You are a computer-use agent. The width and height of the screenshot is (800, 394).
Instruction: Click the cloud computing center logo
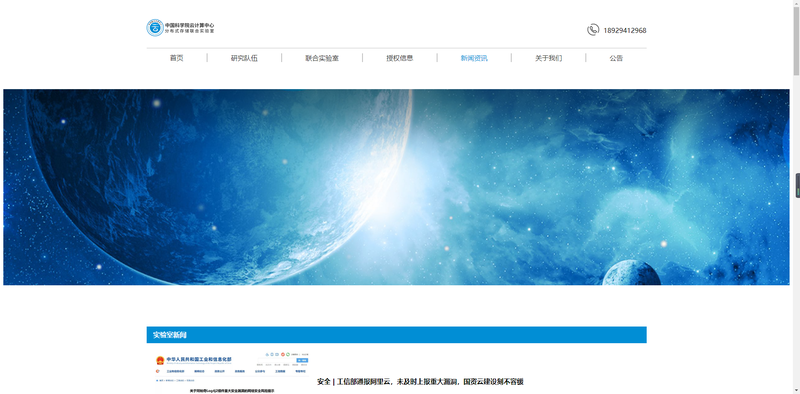[x=155, y=28]
